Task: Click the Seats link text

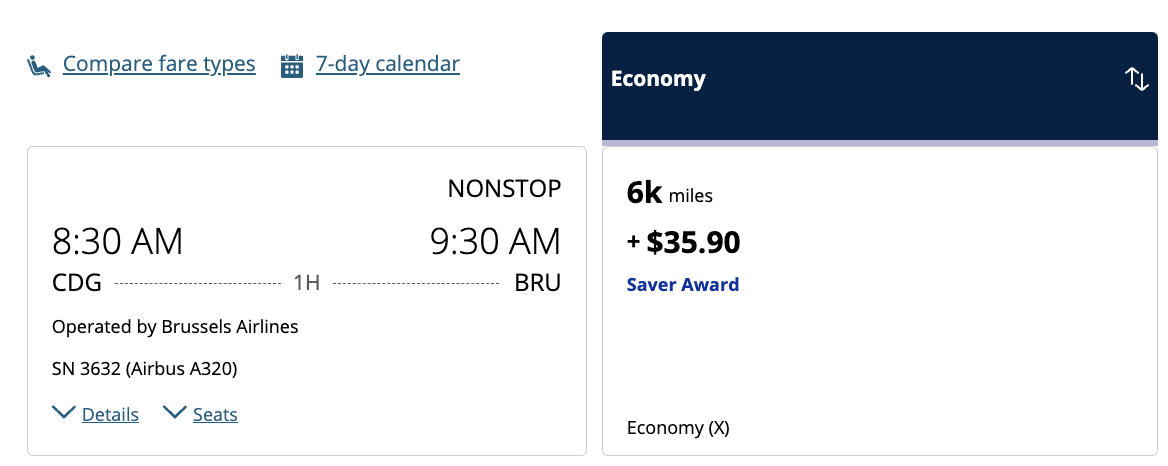Action: click(215, 415)
